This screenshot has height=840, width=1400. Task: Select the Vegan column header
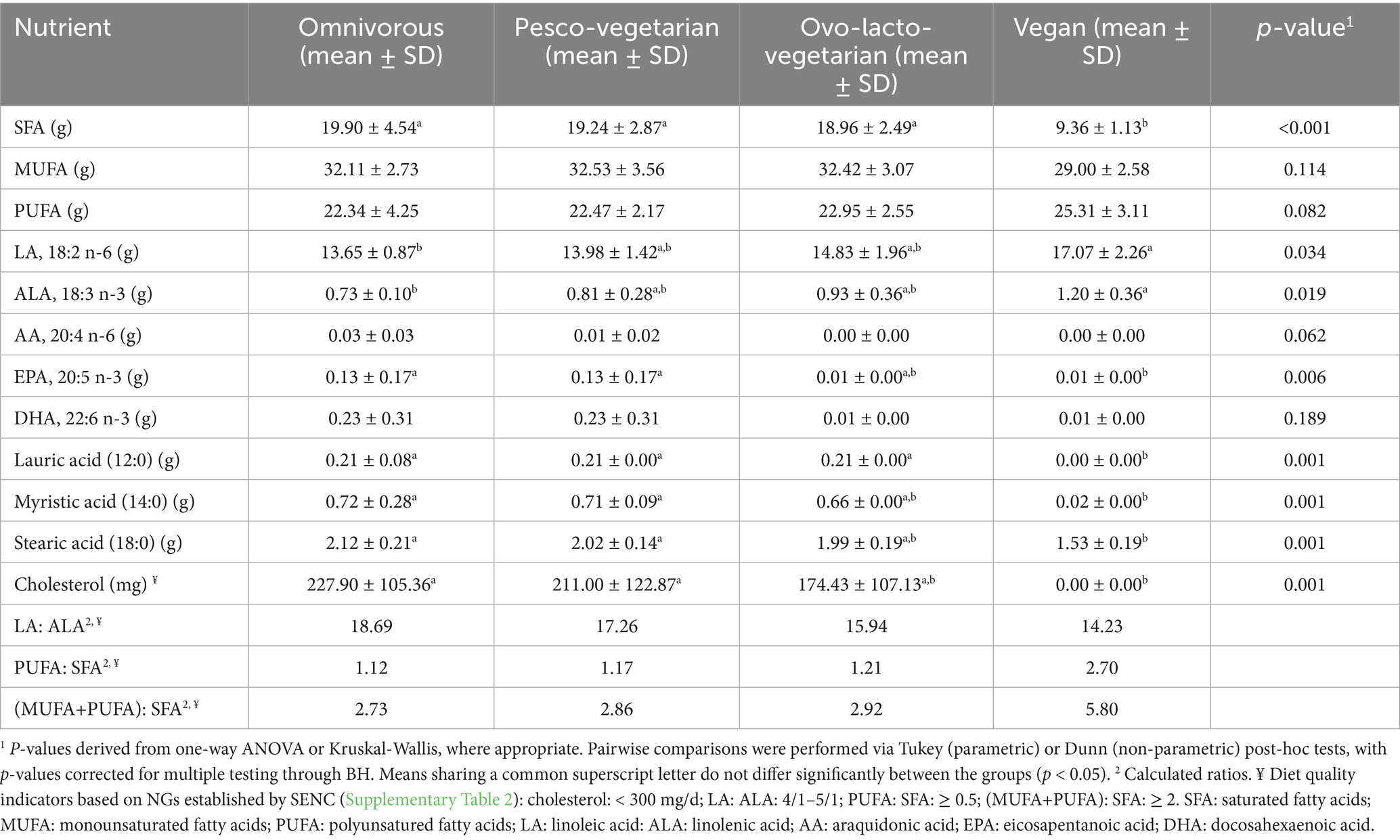click(1101, 41)
